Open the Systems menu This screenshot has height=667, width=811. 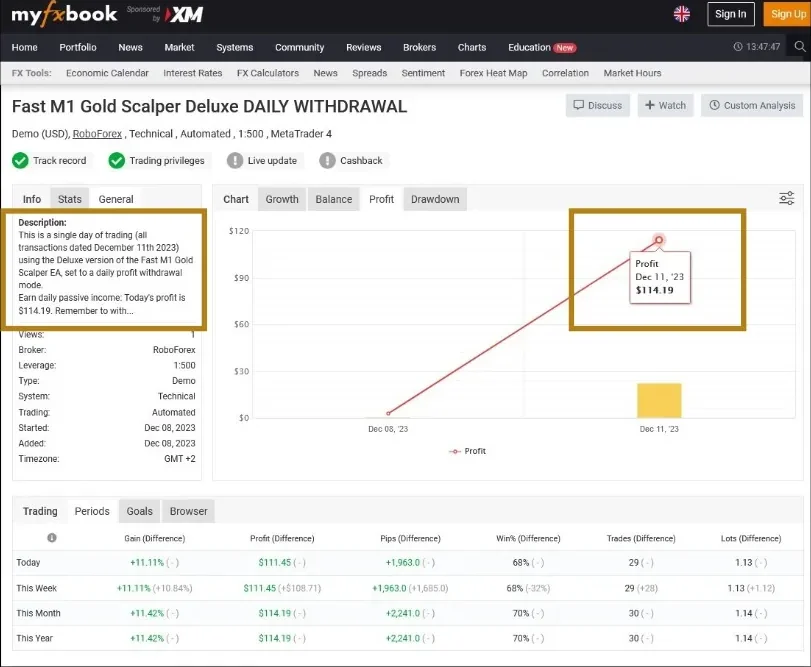click(x=235, y=48)
